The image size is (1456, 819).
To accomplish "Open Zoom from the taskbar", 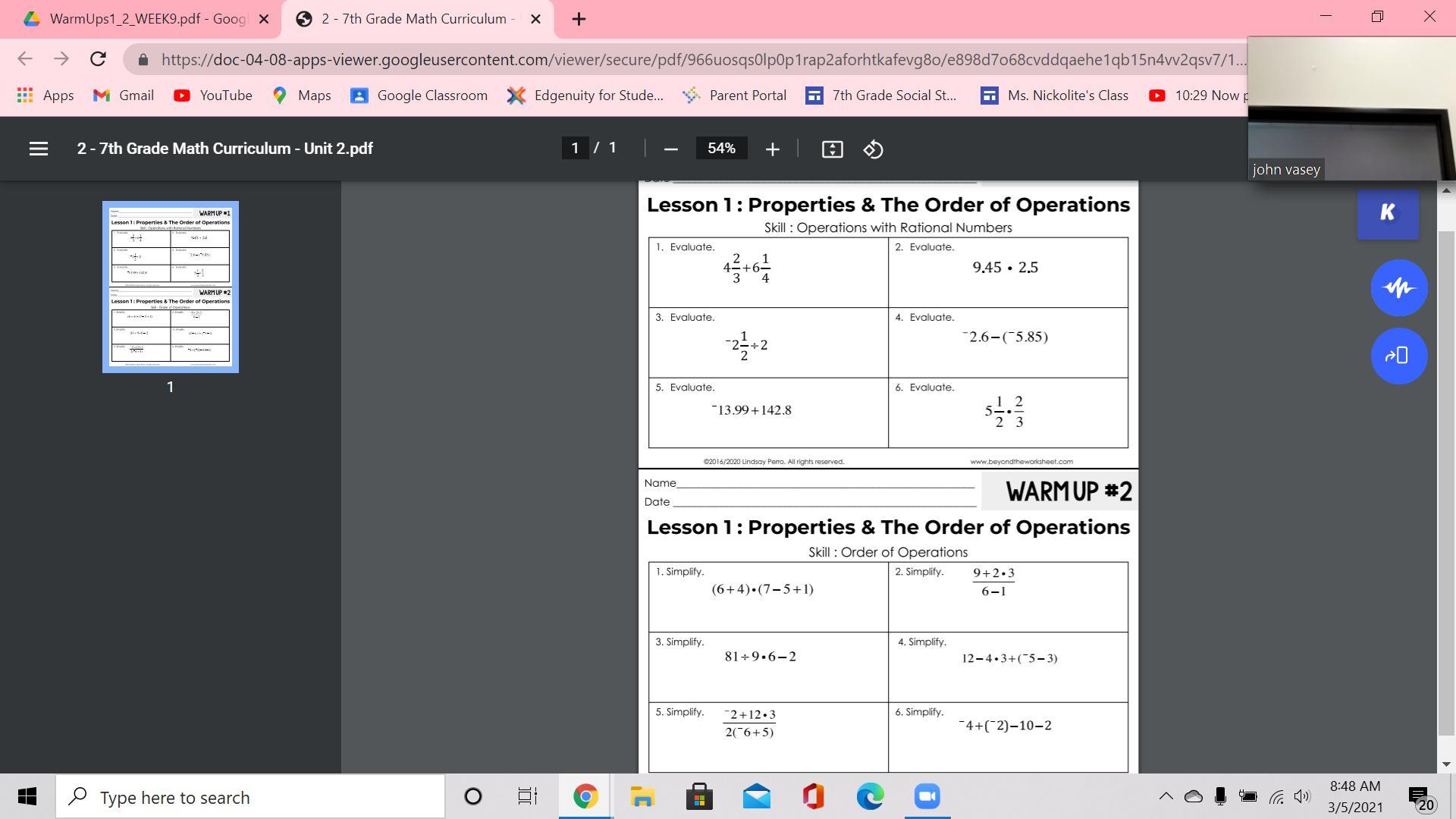I will point(927,796).
